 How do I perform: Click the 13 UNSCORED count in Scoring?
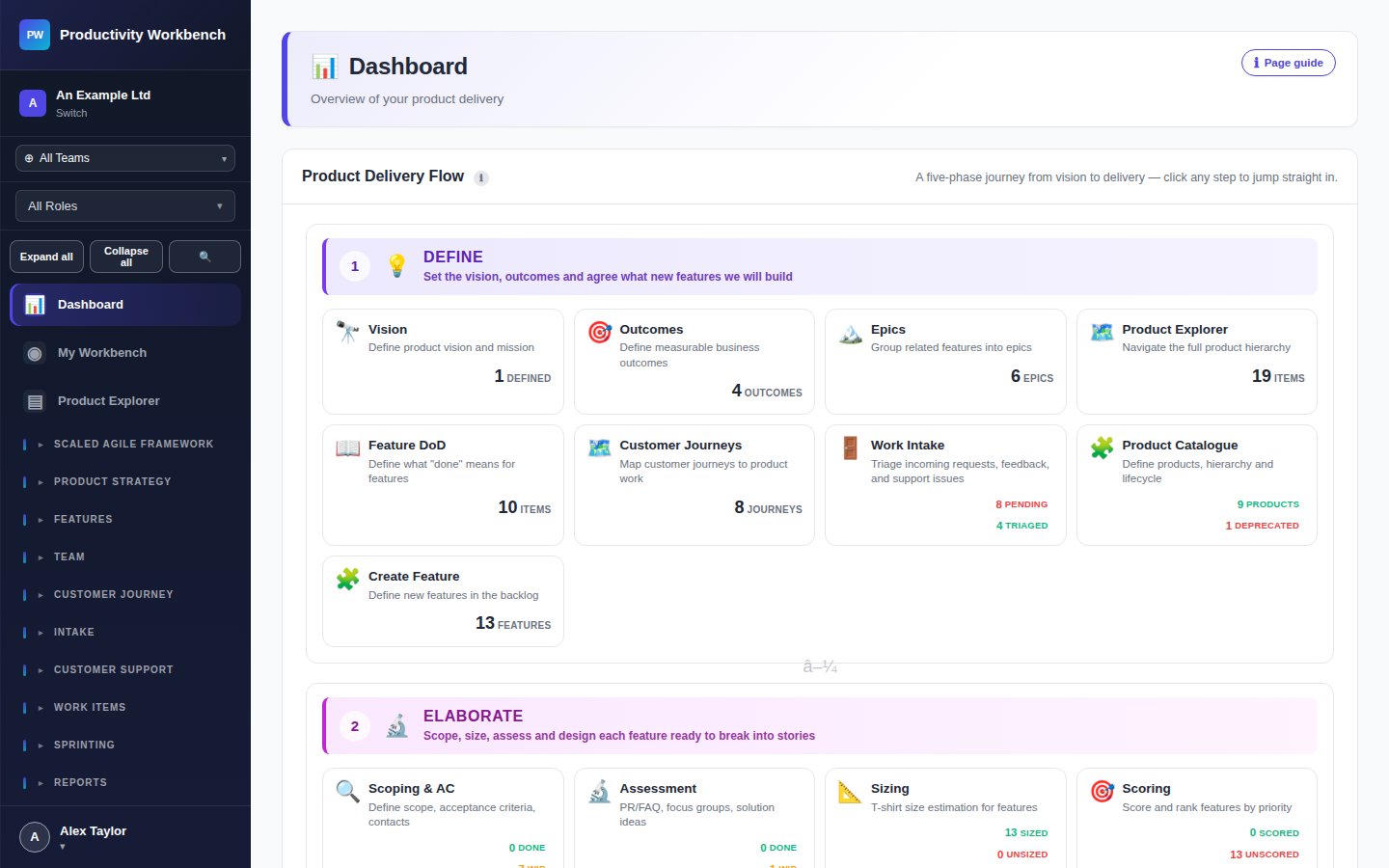pos(1264,854)
